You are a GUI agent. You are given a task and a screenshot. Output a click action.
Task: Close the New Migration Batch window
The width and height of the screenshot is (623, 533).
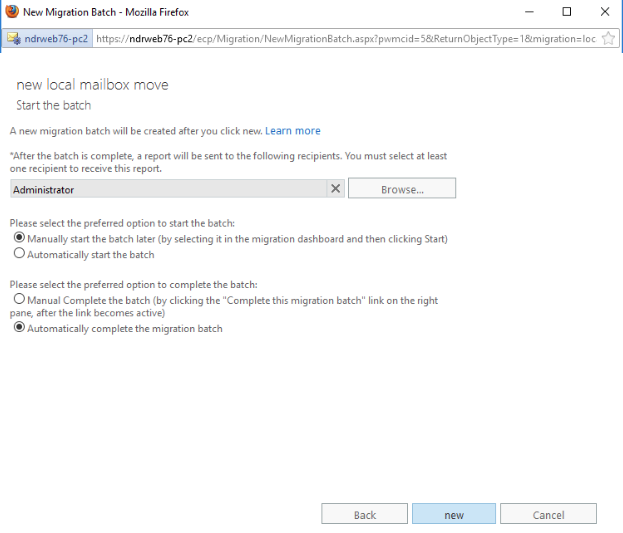[605, 12]
